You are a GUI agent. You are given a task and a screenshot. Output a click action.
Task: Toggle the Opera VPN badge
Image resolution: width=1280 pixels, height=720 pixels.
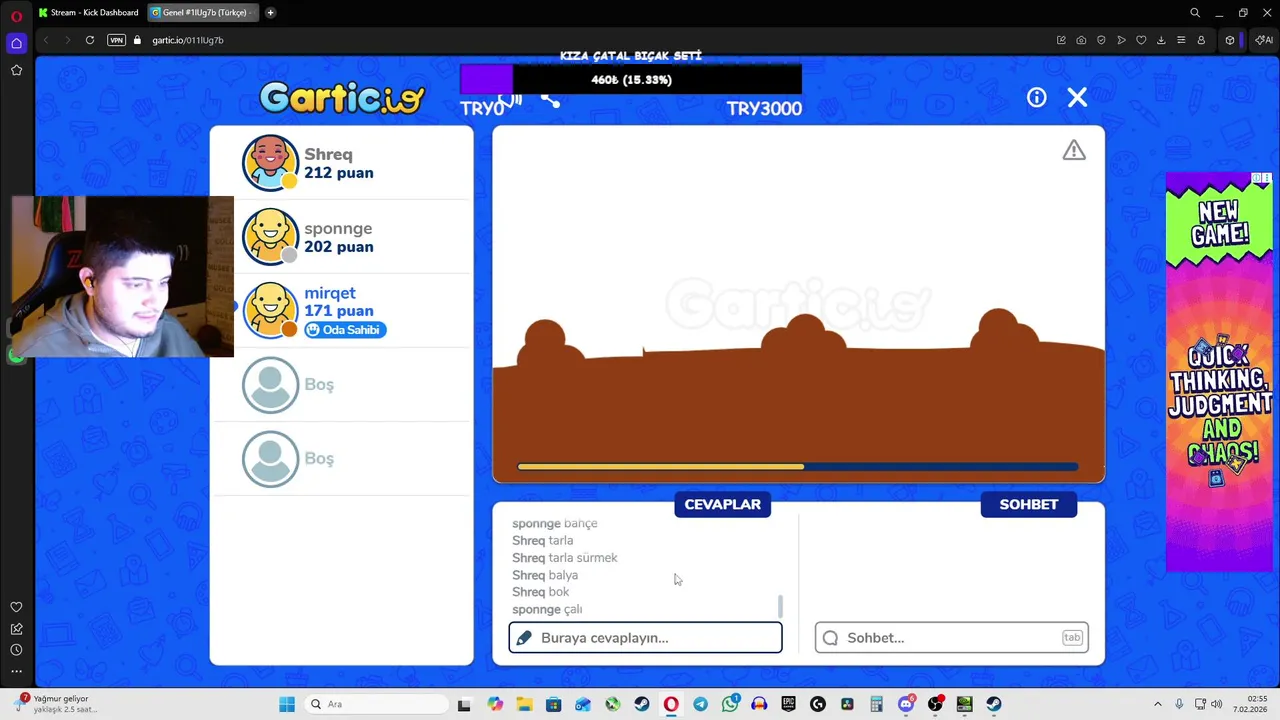click(x=116, y=40)
